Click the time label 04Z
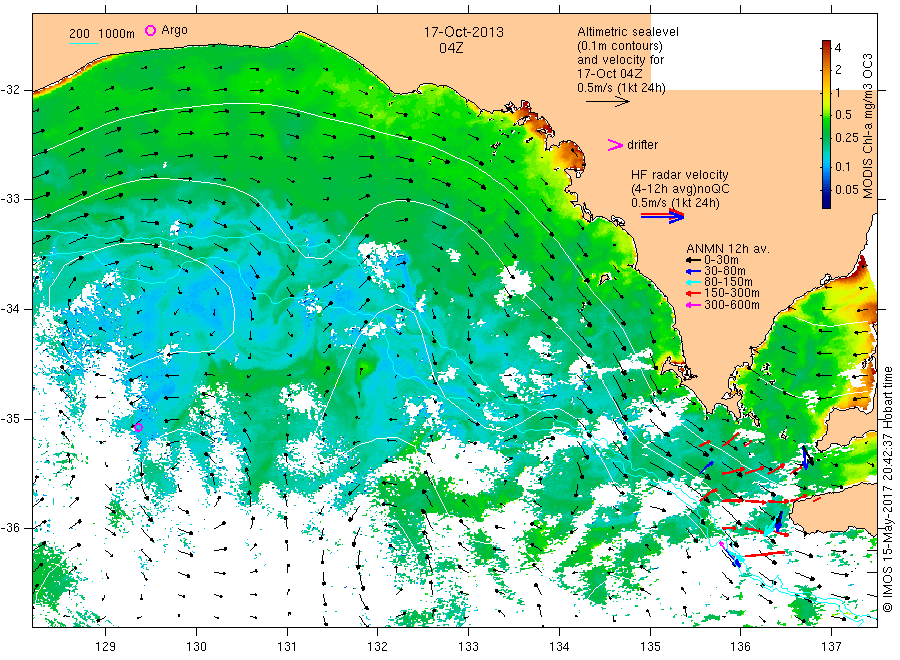This screenshot has width=900, height=660. pyautogui.click(x=451, y=48)
